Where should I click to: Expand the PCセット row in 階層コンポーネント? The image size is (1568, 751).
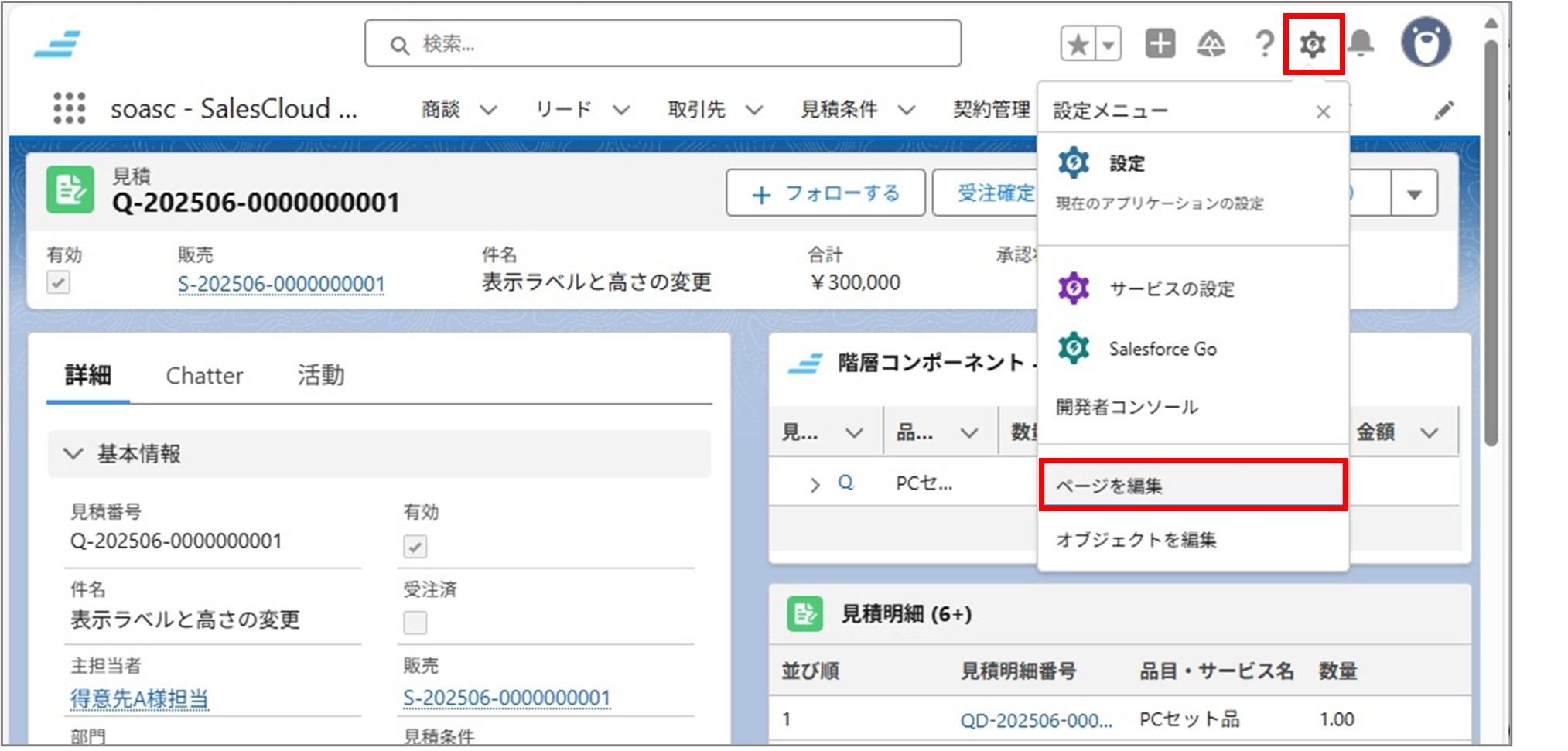coord(815,483)
